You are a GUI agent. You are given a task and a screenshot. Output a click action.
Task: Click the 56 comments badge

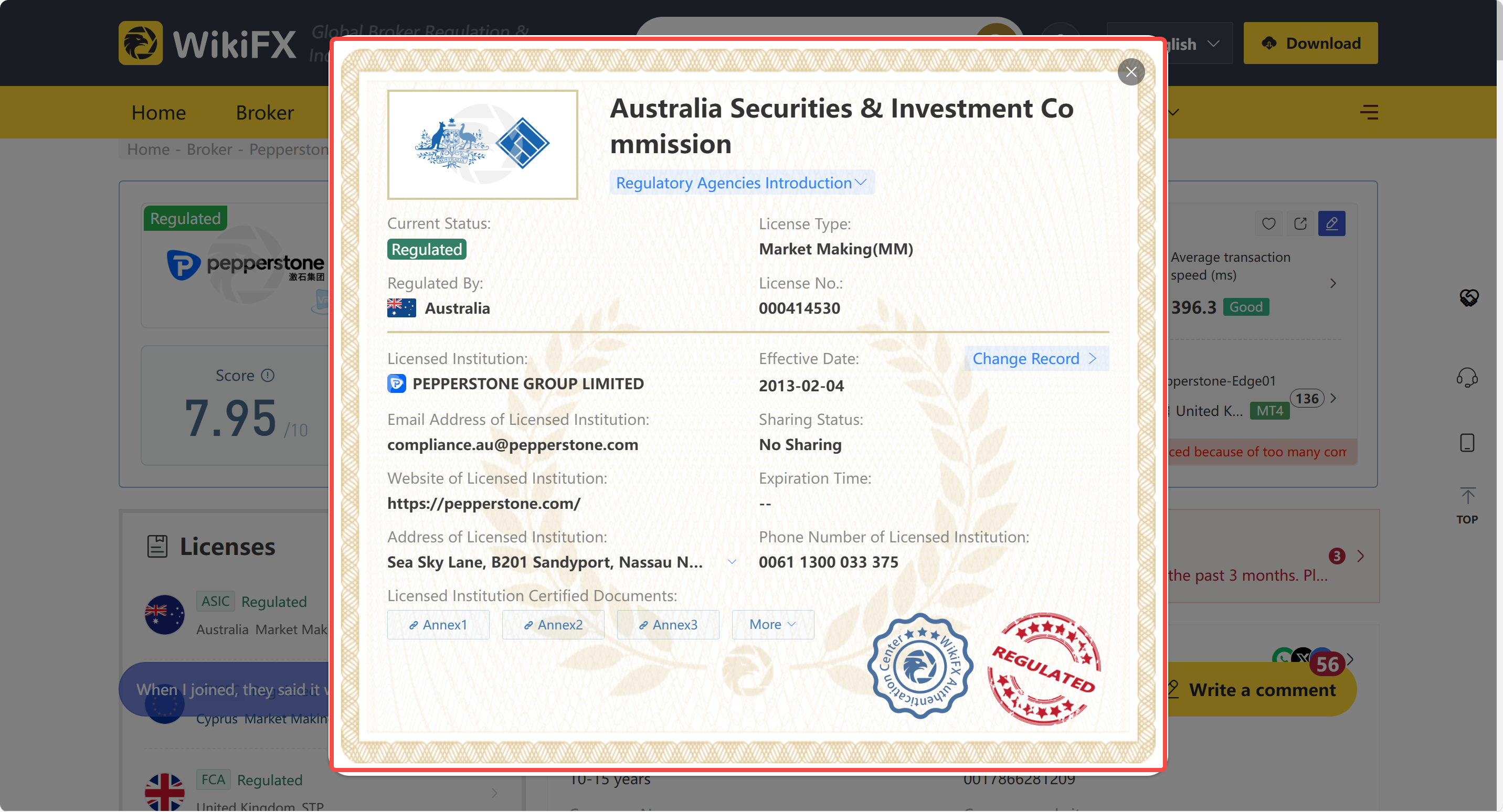[x=1327, y=664]
